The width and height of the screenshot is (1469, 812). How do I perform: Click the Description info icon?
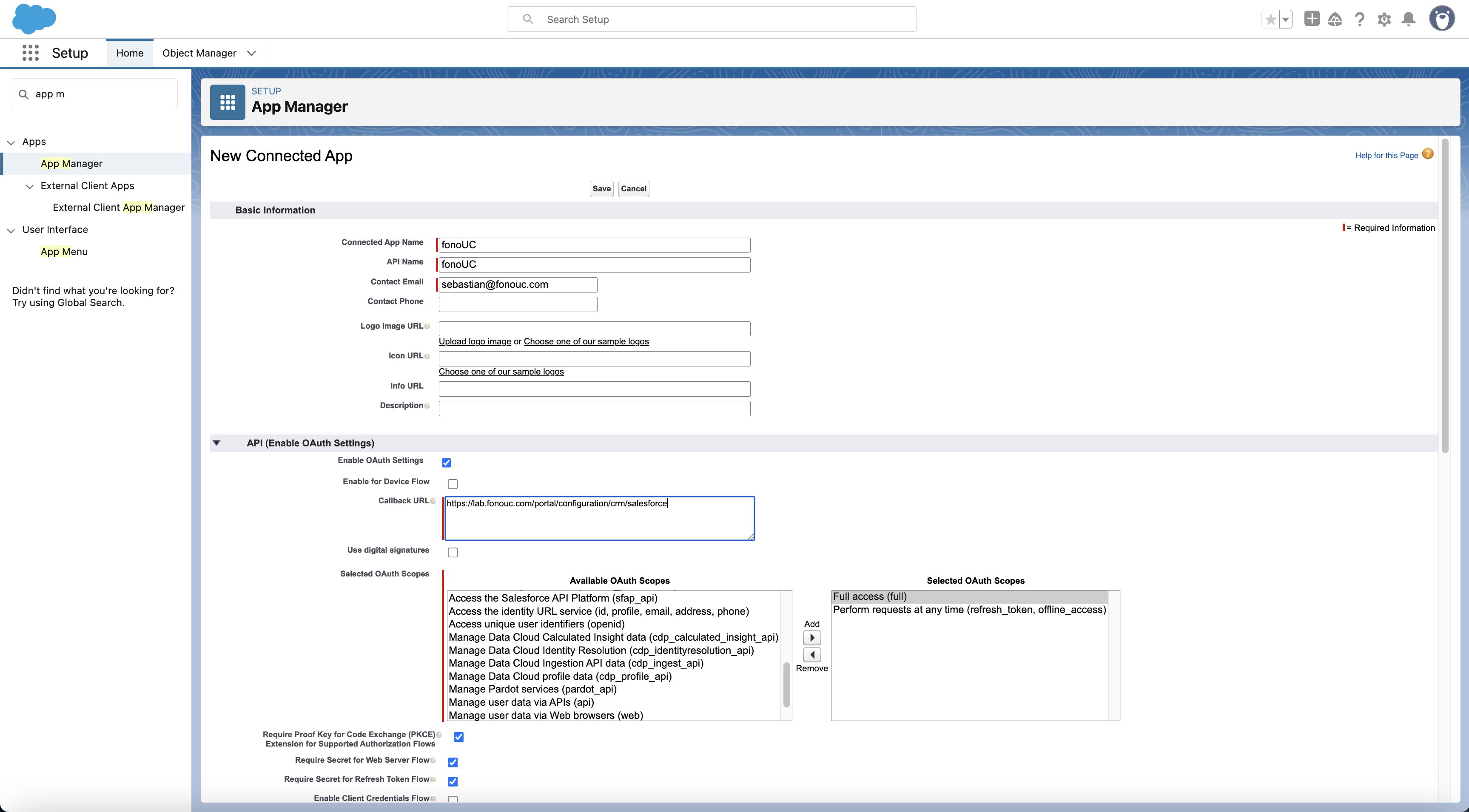point(427,406)
